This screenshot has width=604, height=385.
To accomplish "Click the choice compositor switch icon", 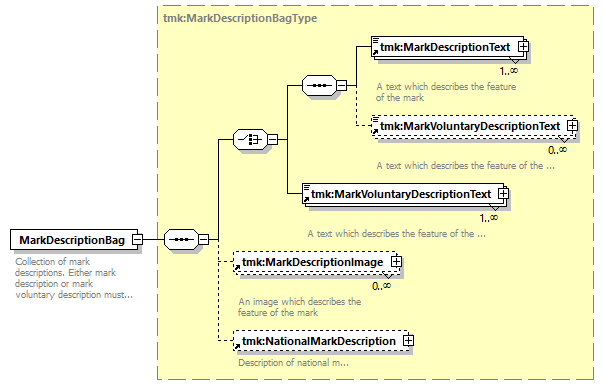I will [250, 139].
